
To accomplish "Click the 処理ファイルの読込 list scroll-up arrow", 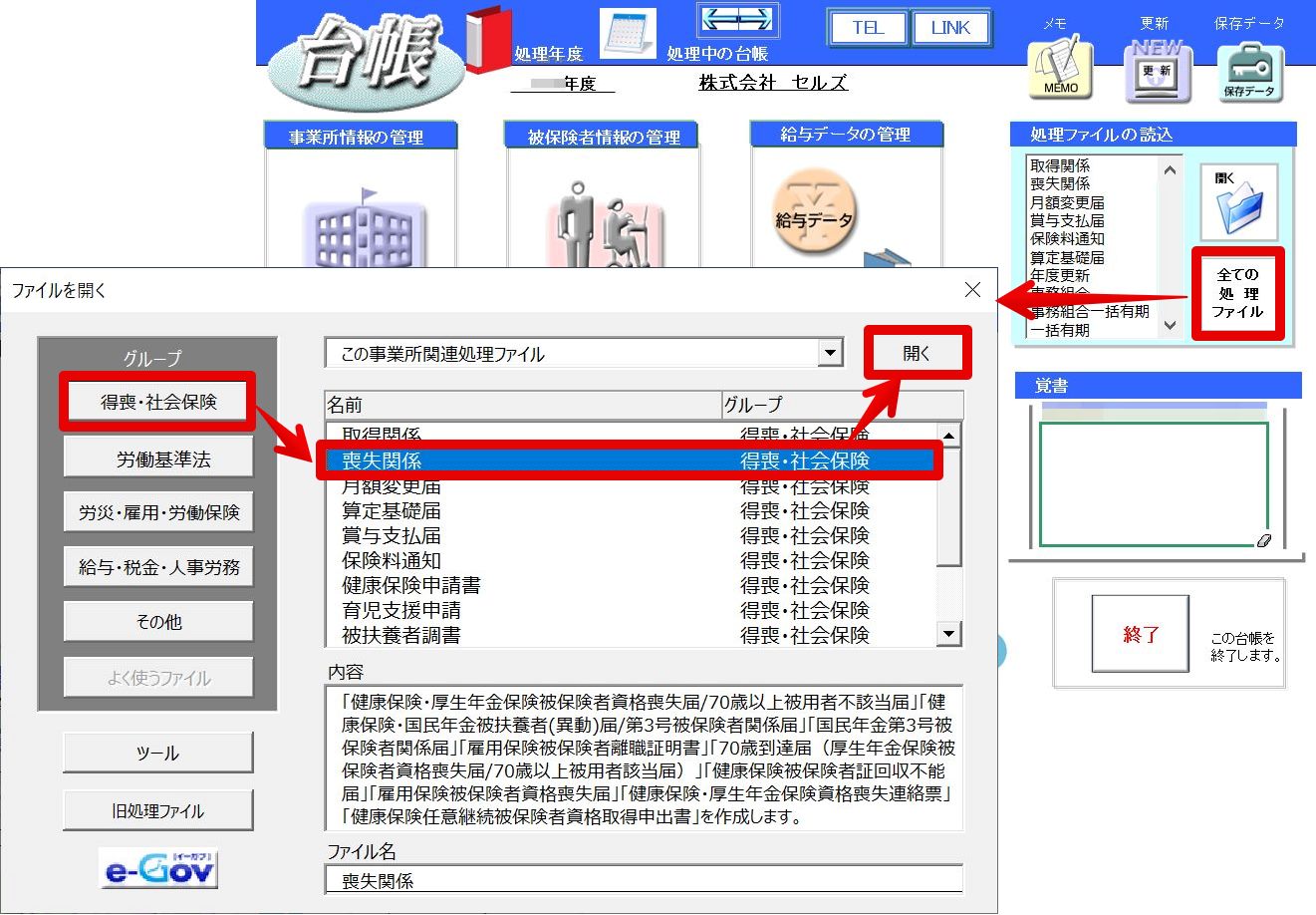I will (x=1171, y=169).
